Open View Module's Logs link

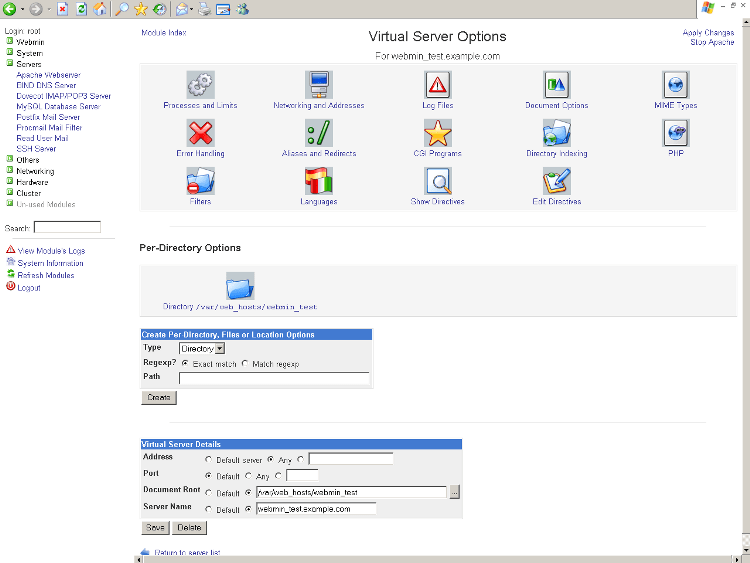[x=51, y=251]
